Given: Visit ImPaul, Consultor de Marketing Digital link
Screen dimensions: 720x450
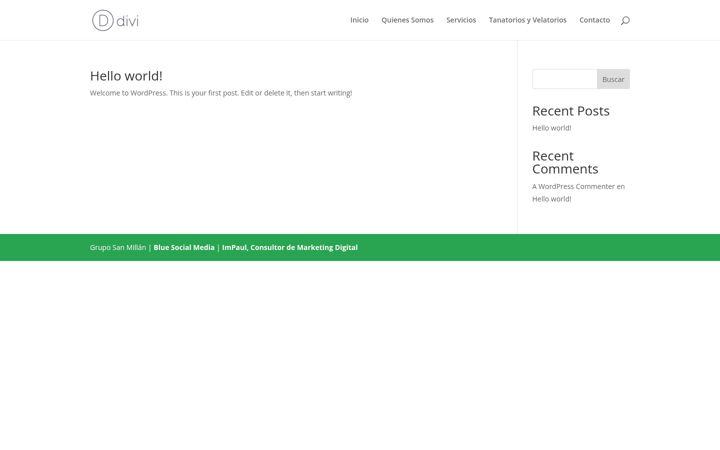Looking at the screenshot, I should pos(290,247).
